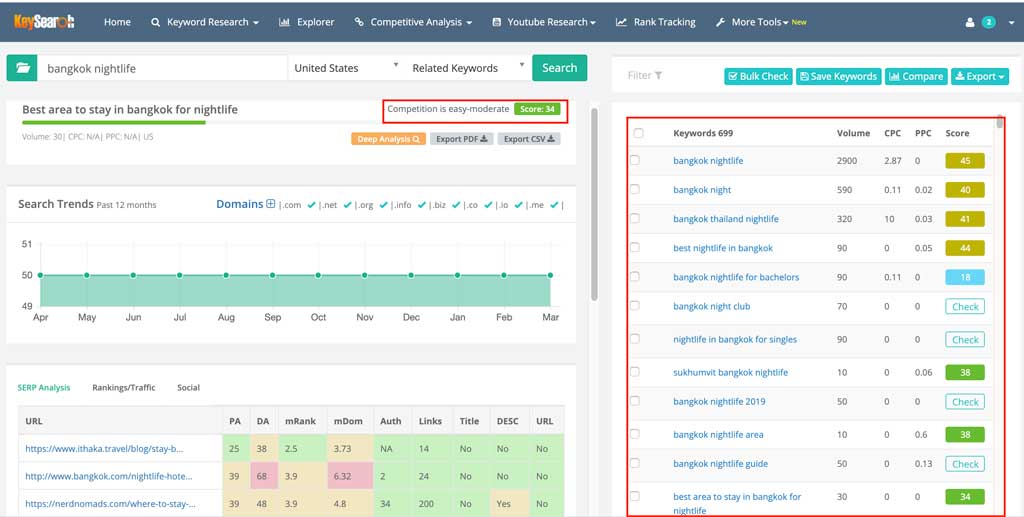Click the yellow score 45 badge
Image resolution: width=1024 pixels, height=517 pixels.
[965, 161]
